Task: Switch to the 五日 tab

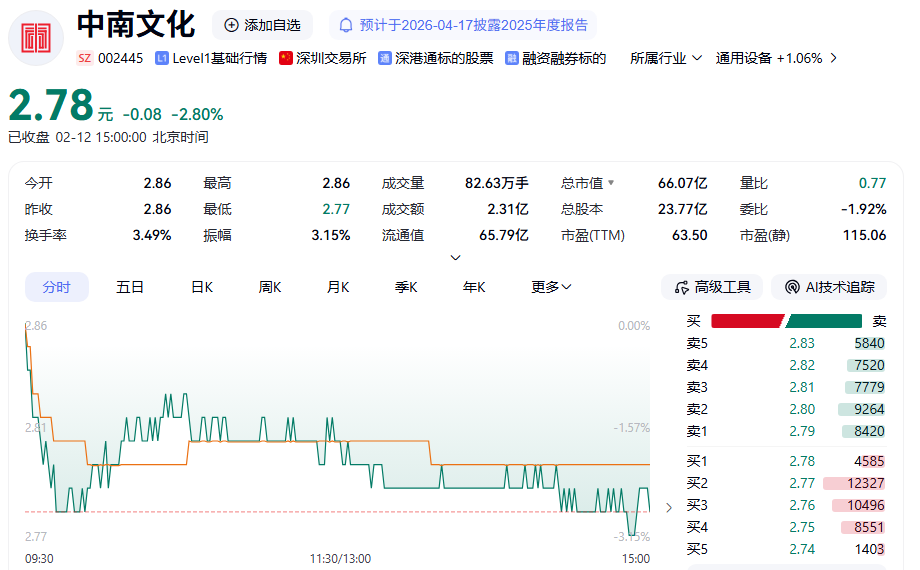Action: tap(130, 287)
